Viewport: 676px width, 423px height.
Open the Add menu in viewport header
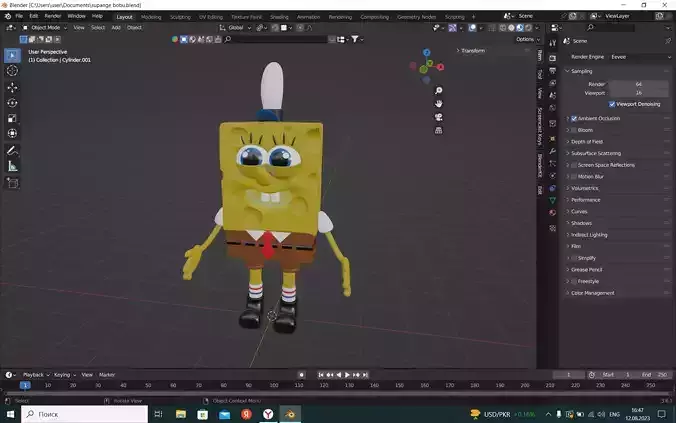pyautogui.click(x=116, y=28)
